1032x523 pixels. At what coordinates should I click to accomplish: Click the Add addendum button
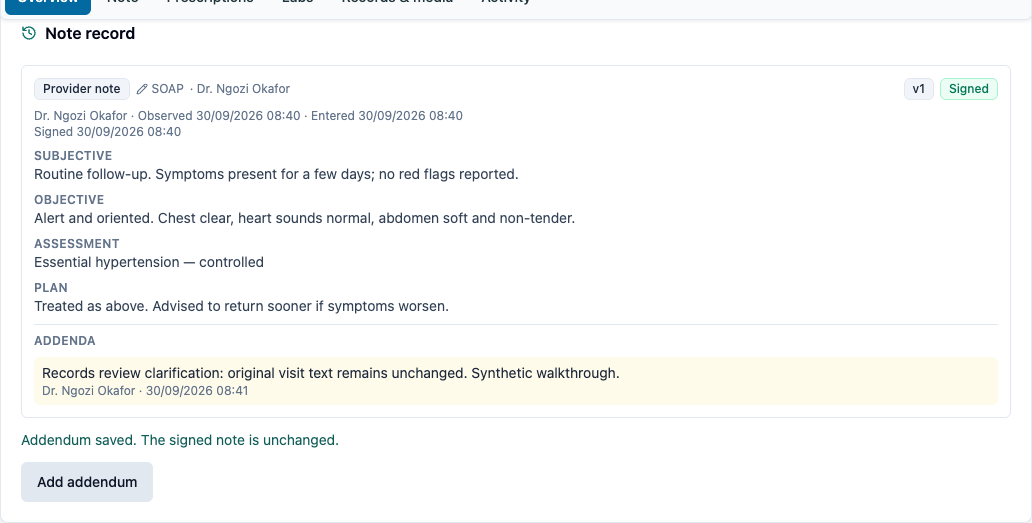(87, 482)
